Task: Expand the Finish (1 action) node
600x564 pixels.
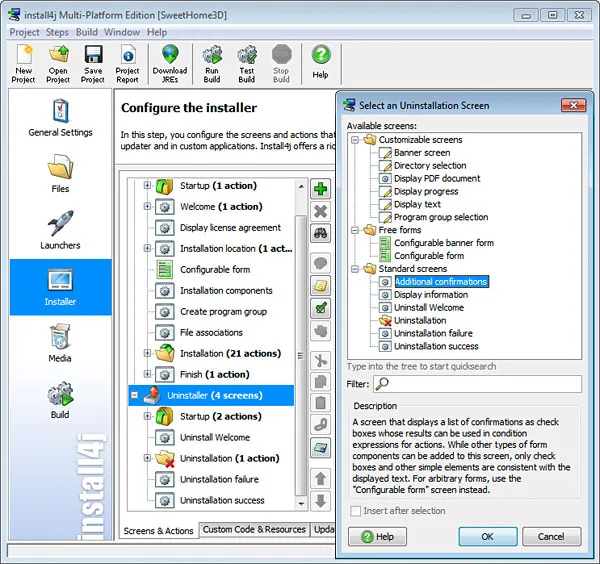Action: (x=147, y=374)
